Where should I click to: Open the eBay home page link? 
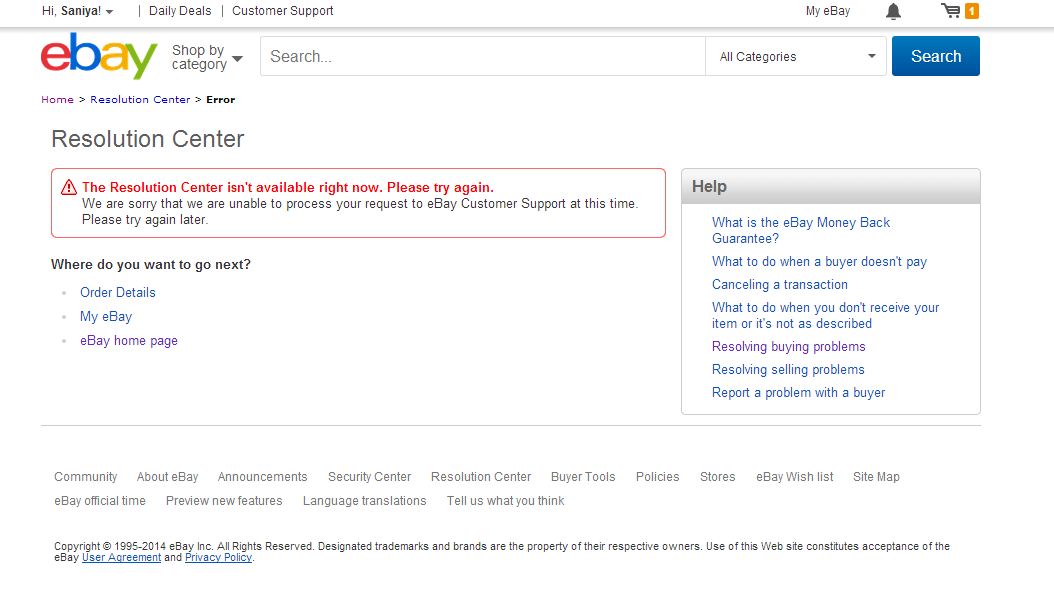(x=129, y=341)
